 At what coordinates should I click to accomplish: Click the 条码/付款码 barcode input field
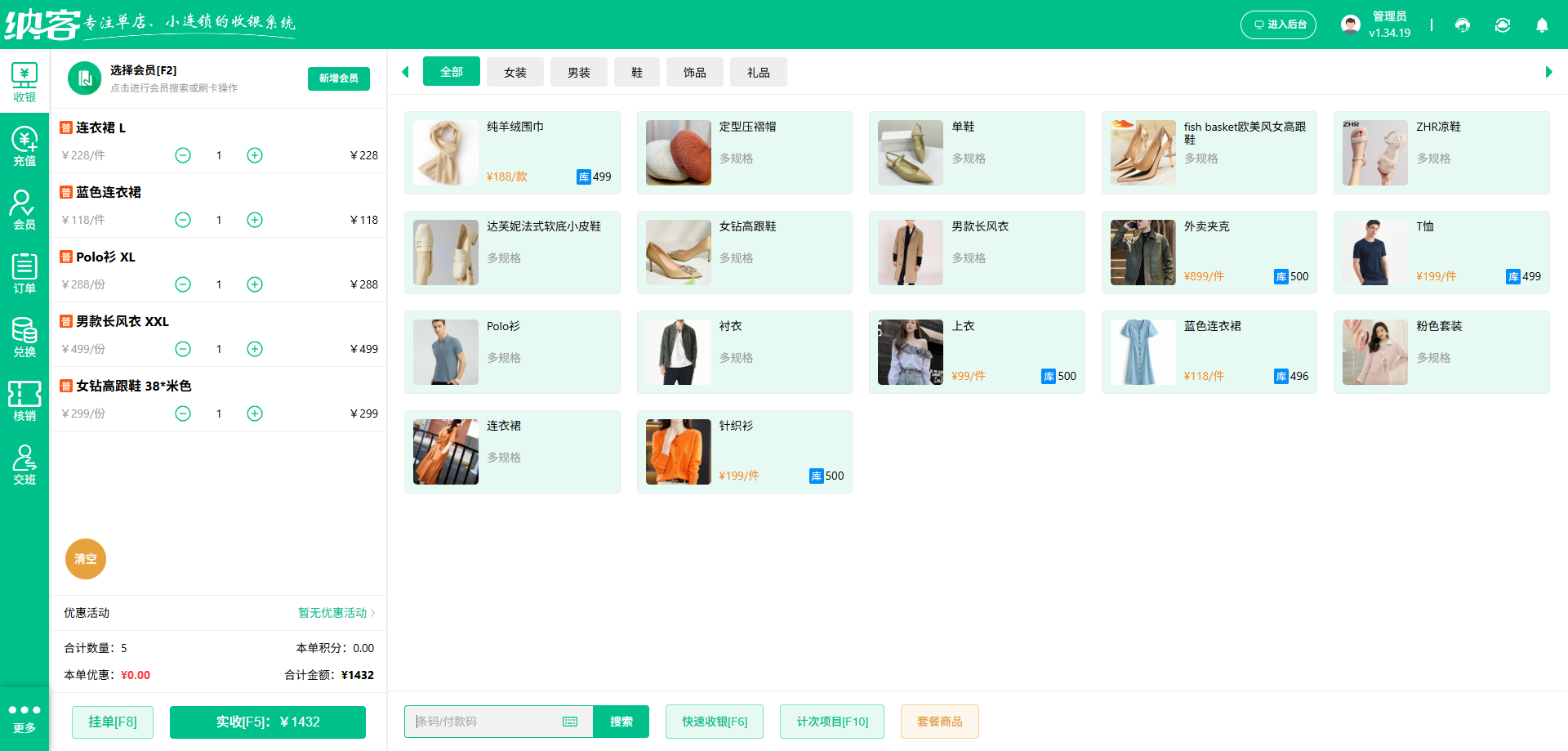point(490,722)
